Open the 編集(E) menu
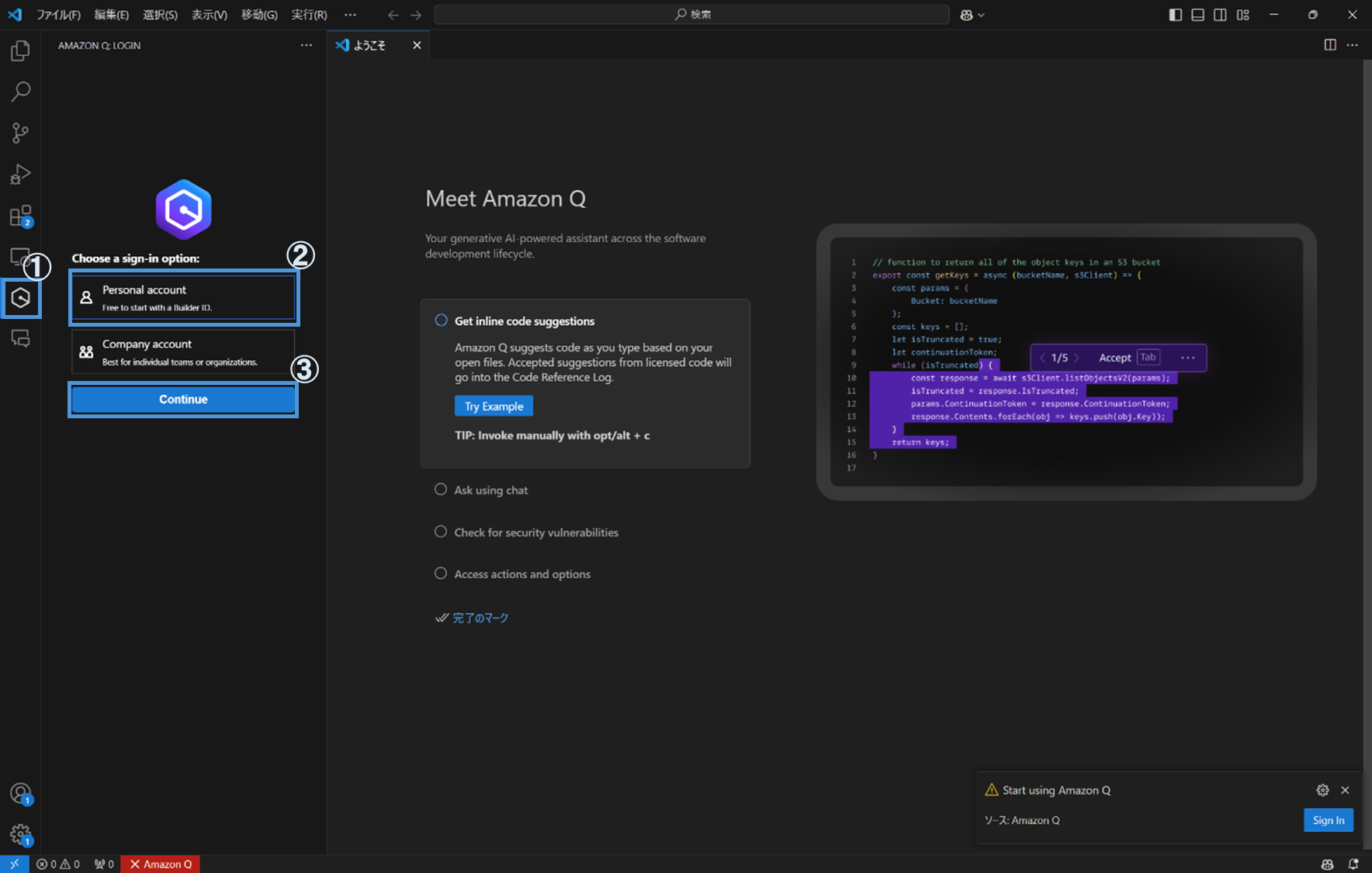The image size is (1372, 873). coord(112,15)
